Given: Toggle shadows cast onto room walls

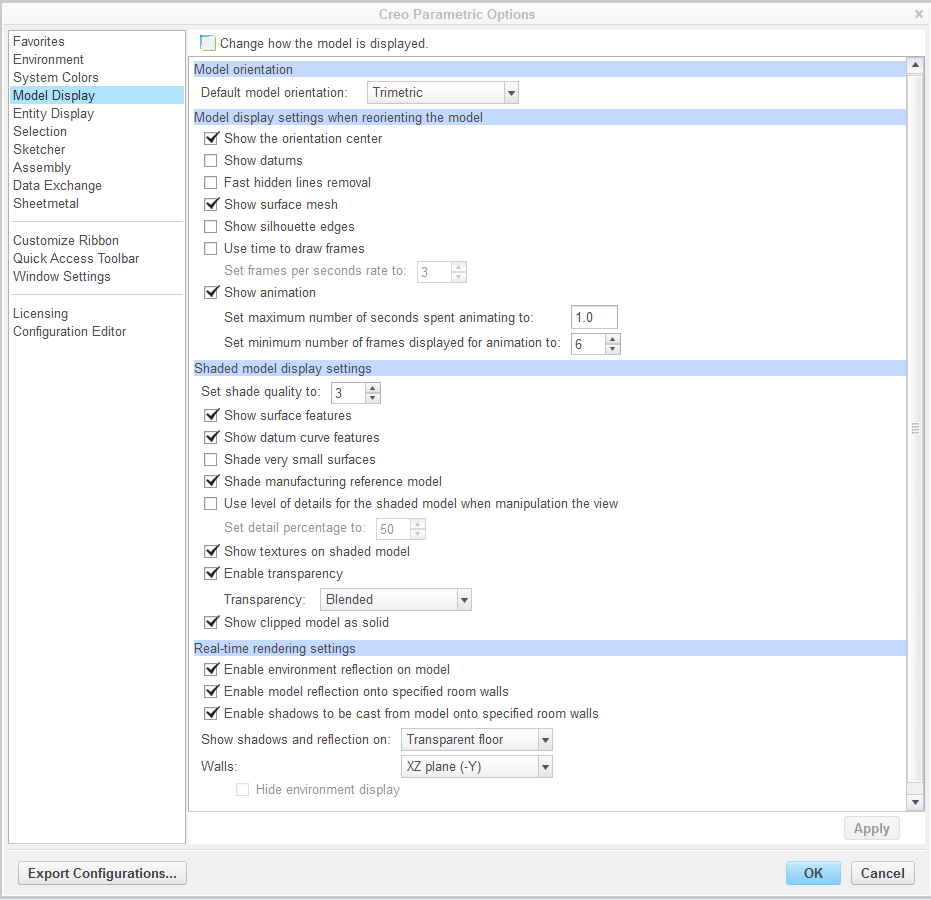Looking at the screenshot, I should (211, 713).
